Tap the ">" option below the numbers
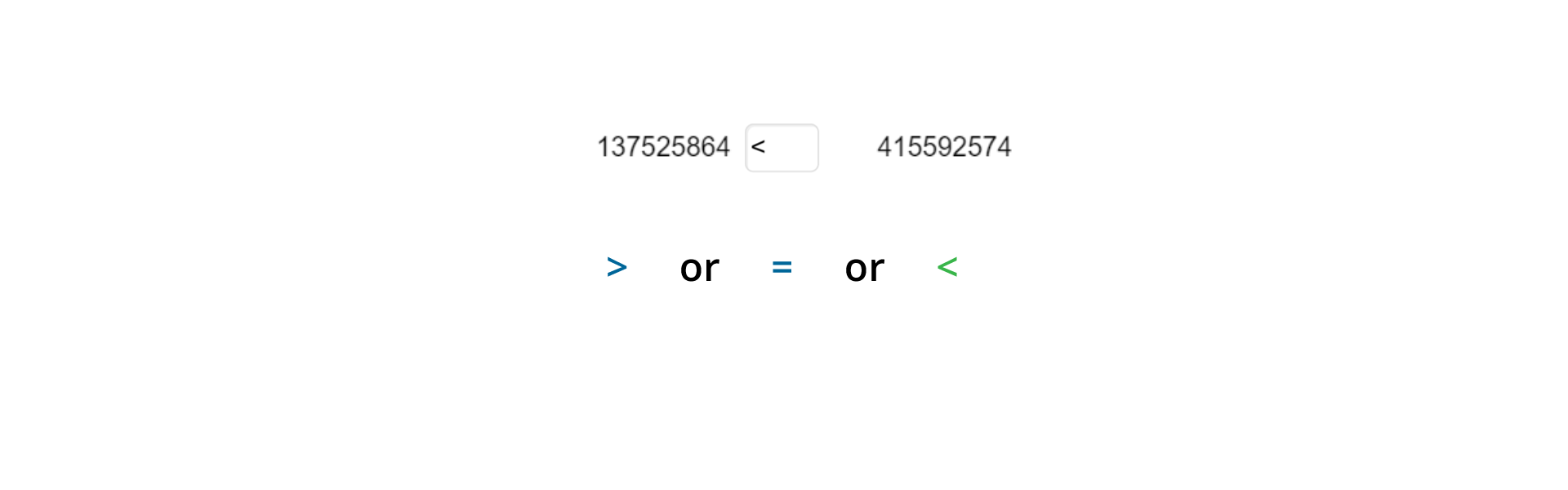The width and height of the screenshot is (1568, 490). click(x=617, y=267)
